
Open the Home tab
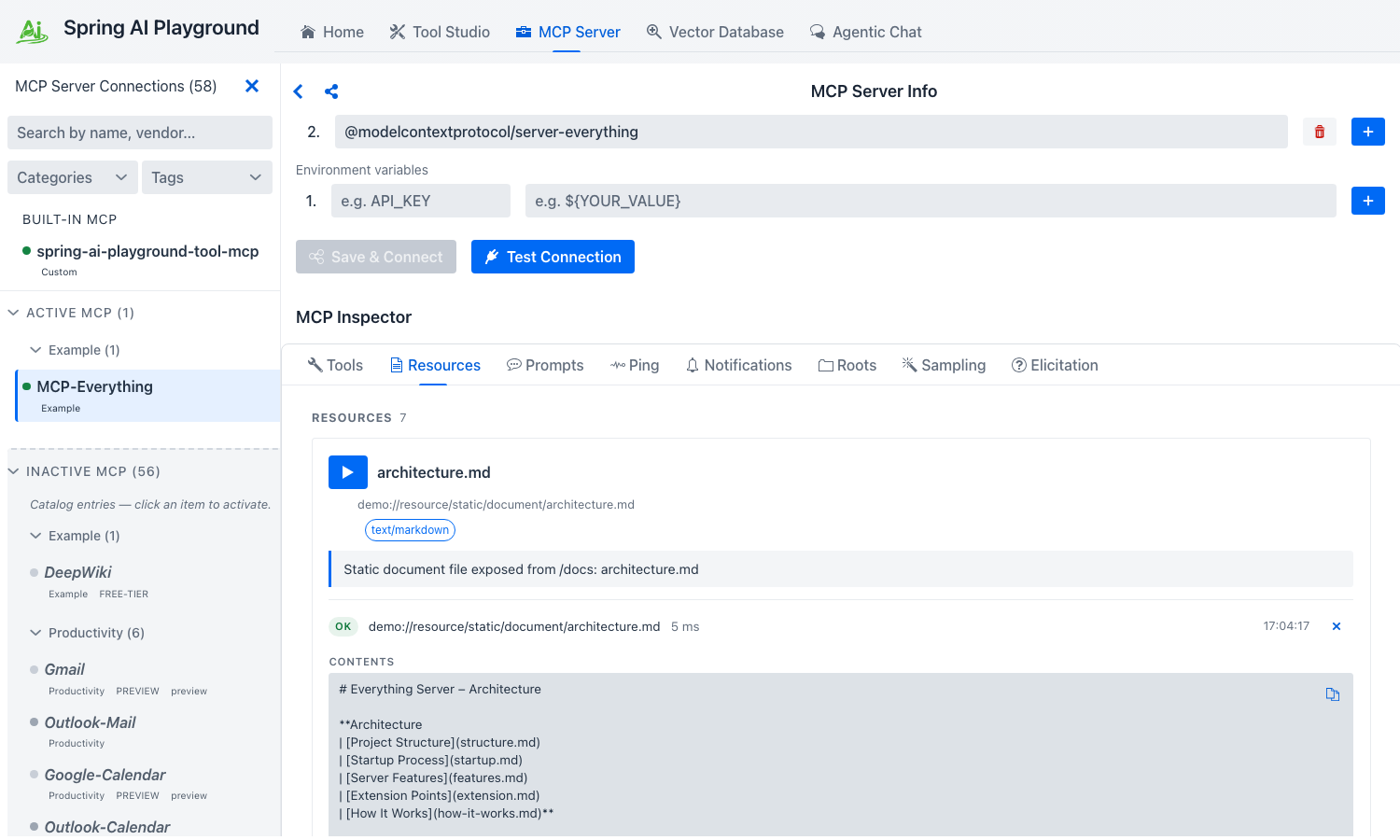pos(332,32)
